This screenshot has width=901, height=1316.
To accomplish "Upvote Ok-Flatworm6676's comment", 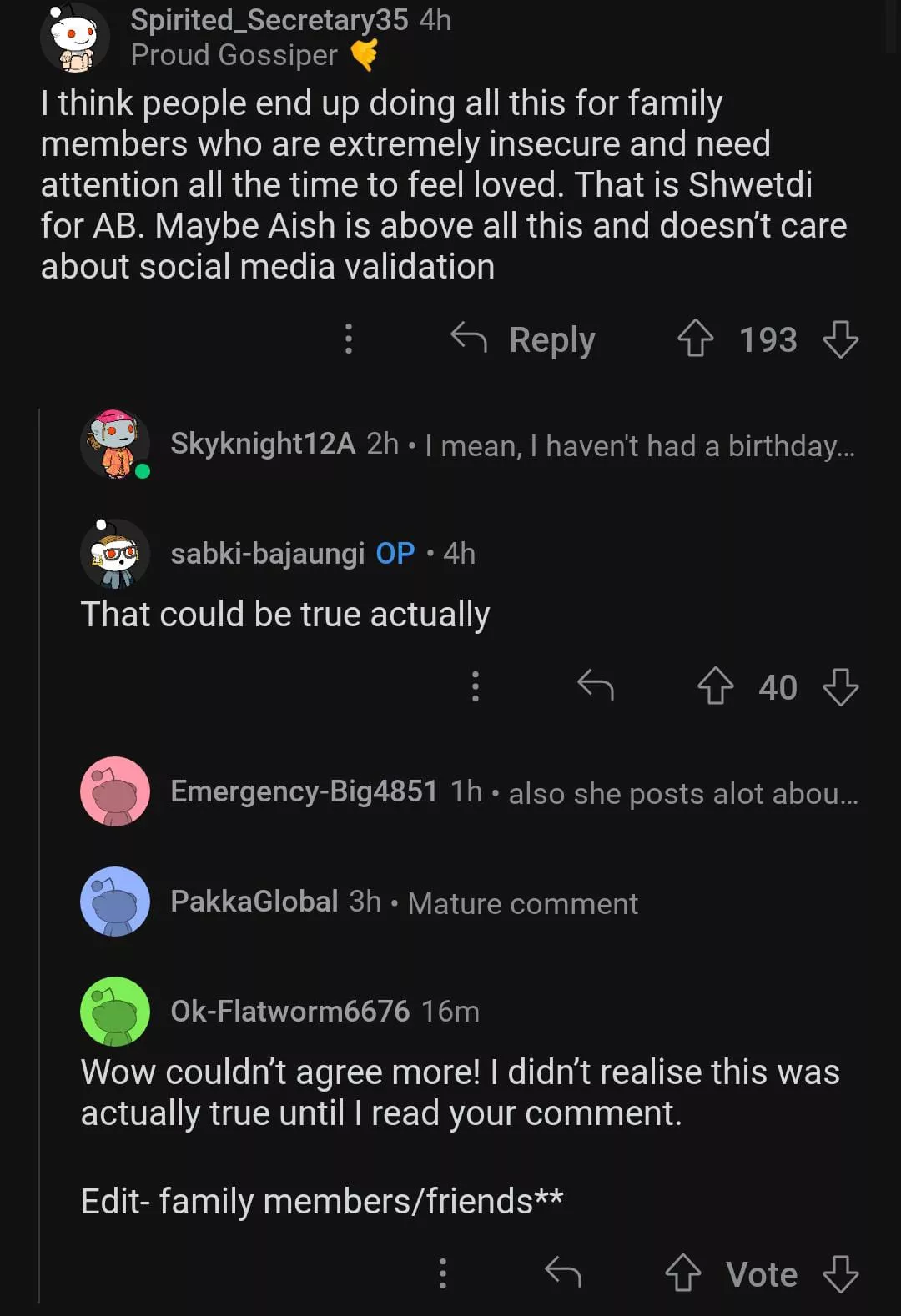I will coord(683,1273).
